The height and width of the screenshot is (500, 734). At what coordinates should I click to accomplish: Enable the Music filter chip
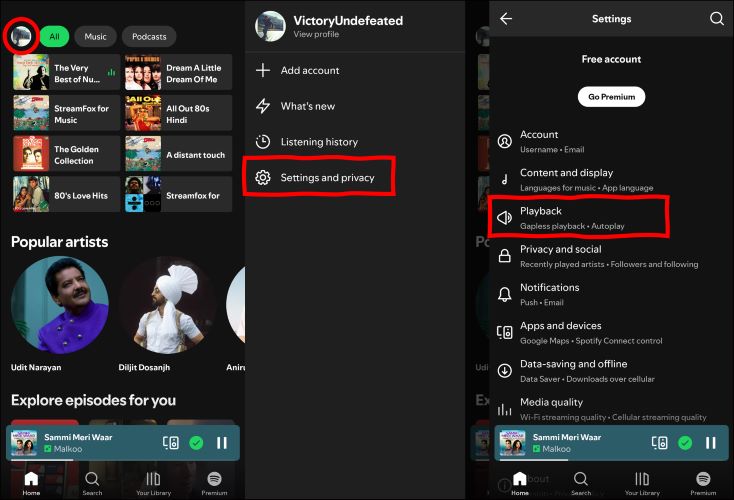(x=95, y=37)
